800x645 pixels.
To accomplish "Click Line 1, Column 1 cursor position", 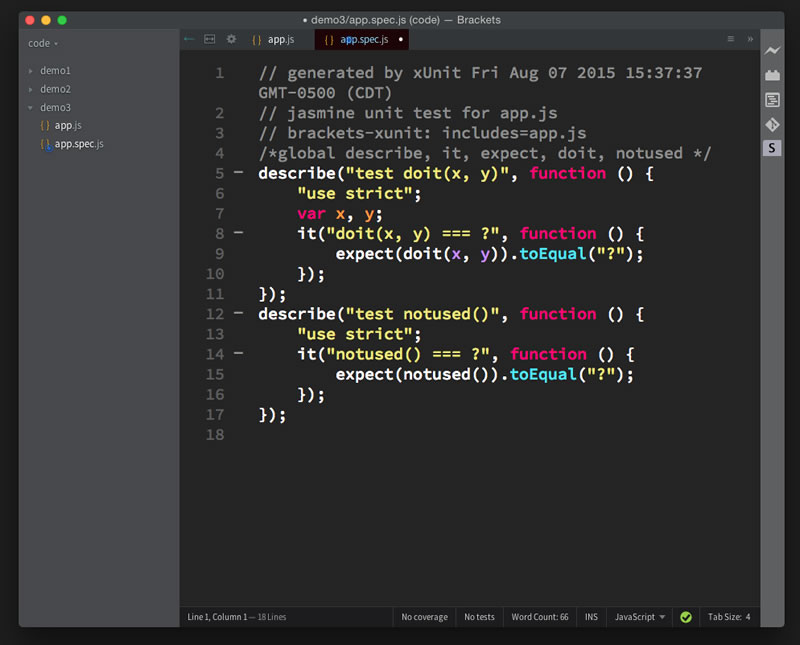I will 217,617.
